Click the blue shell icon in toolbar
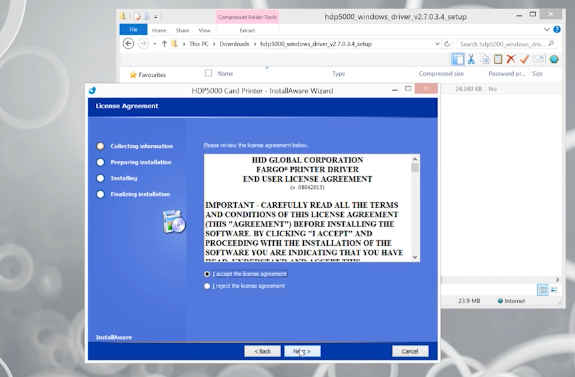Screen dimensions: 575x377 click(554, 59)
